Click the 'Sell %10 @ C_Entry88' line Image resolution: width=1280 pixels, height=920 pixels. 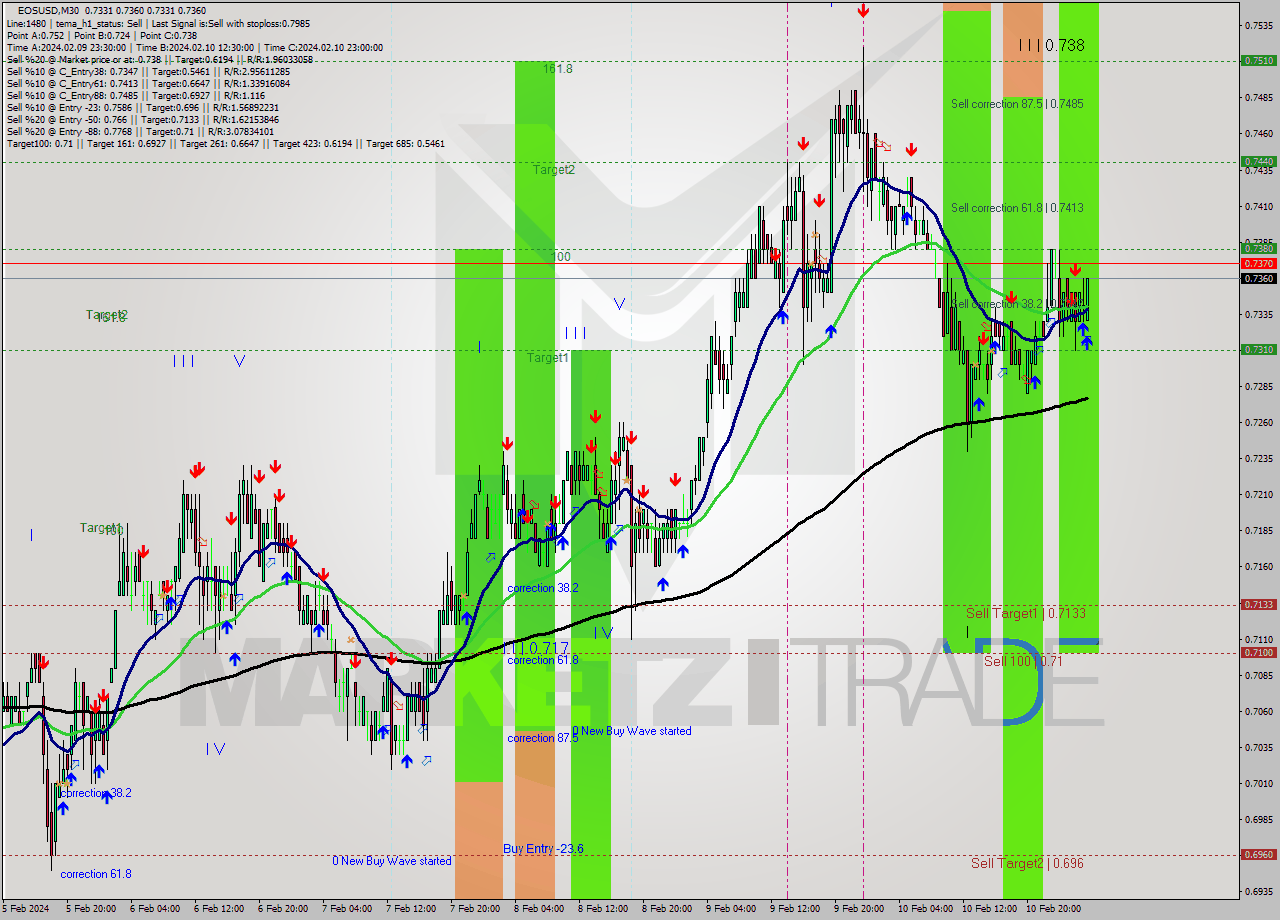click(x=135, y=95)
